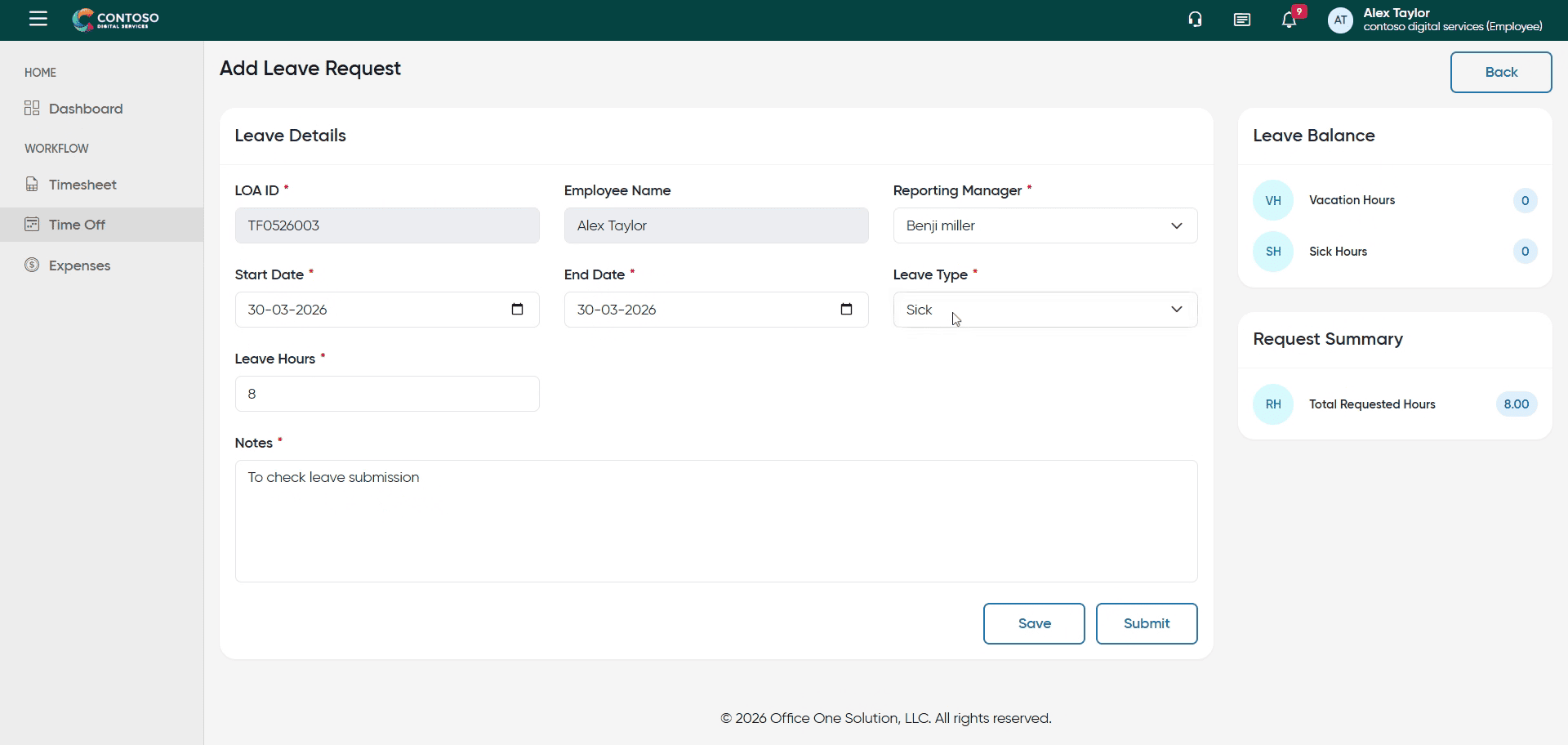Viewport: 1568px width, 745px height.
Task: Open the notifications bell
Action: pos(1289,20)
